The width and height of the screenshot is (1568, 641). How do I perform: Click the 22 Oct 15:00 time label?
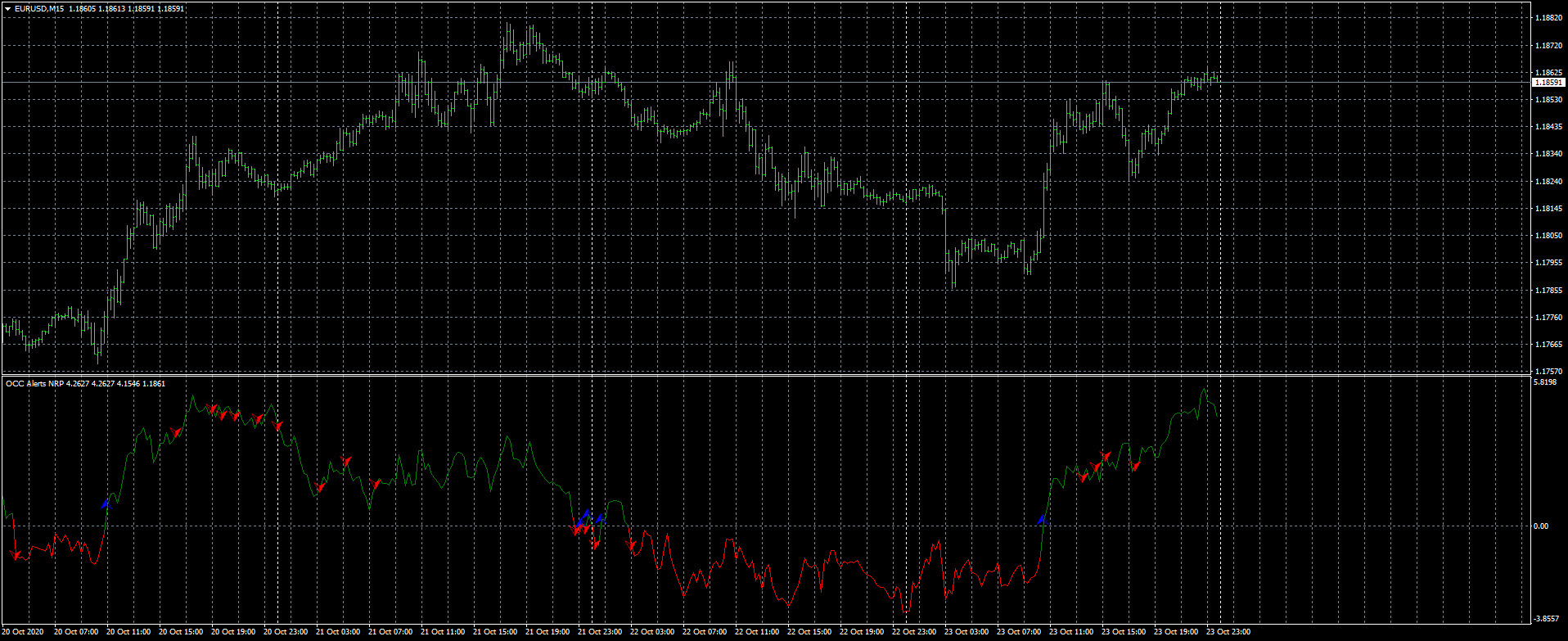(809, 632)
